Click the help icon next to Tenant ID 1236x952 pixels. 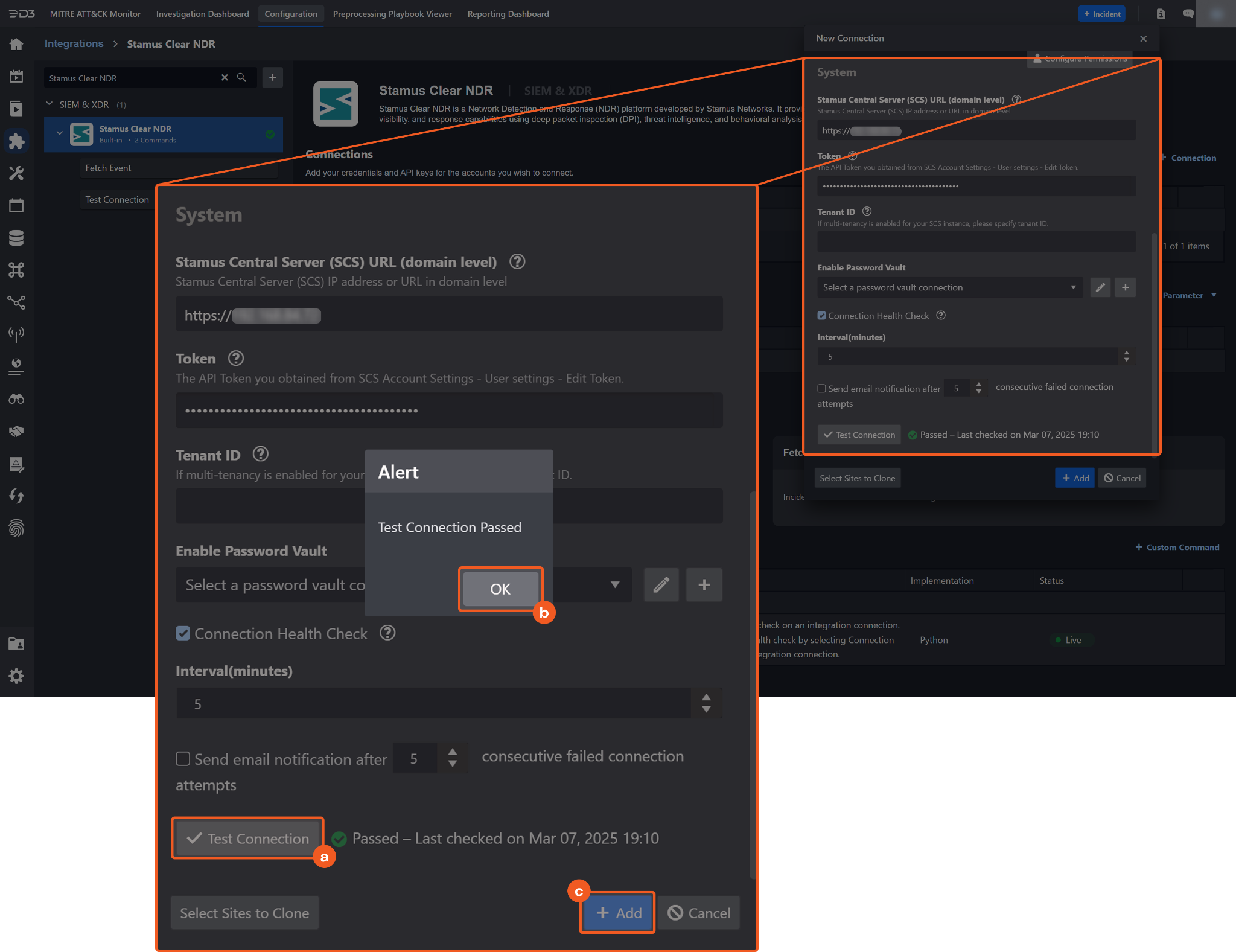pyautogui.click(x=261, y=454)
